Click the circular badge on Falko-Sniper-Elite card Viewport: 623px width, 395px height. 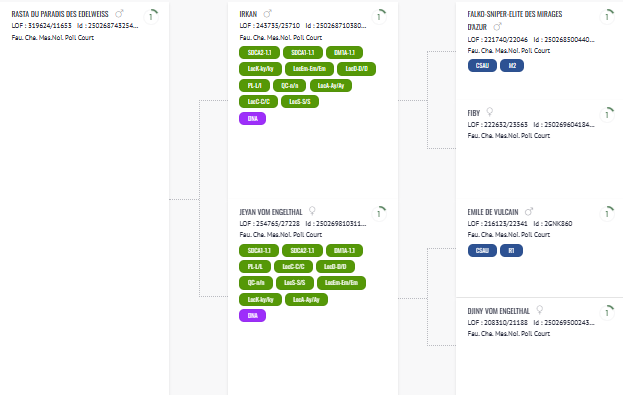pos(607,17)
